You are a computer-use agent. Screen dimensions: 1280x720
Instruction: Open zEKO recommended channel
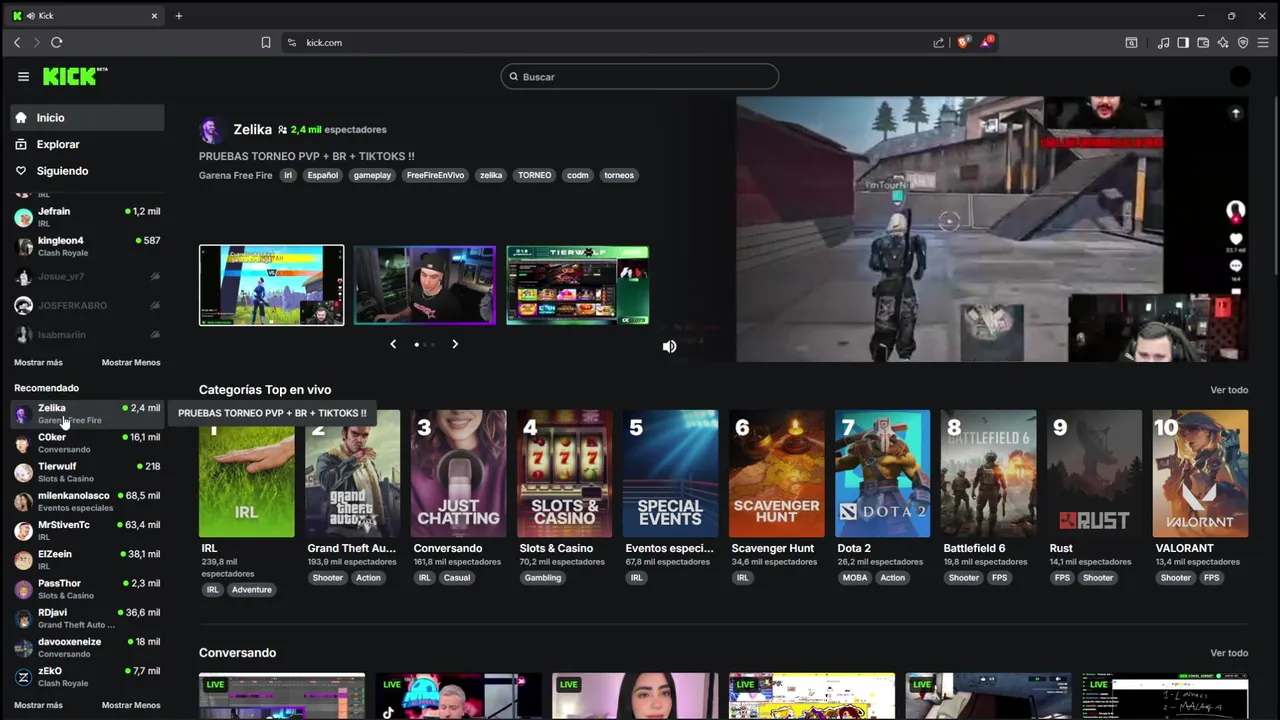pos(88,677)
